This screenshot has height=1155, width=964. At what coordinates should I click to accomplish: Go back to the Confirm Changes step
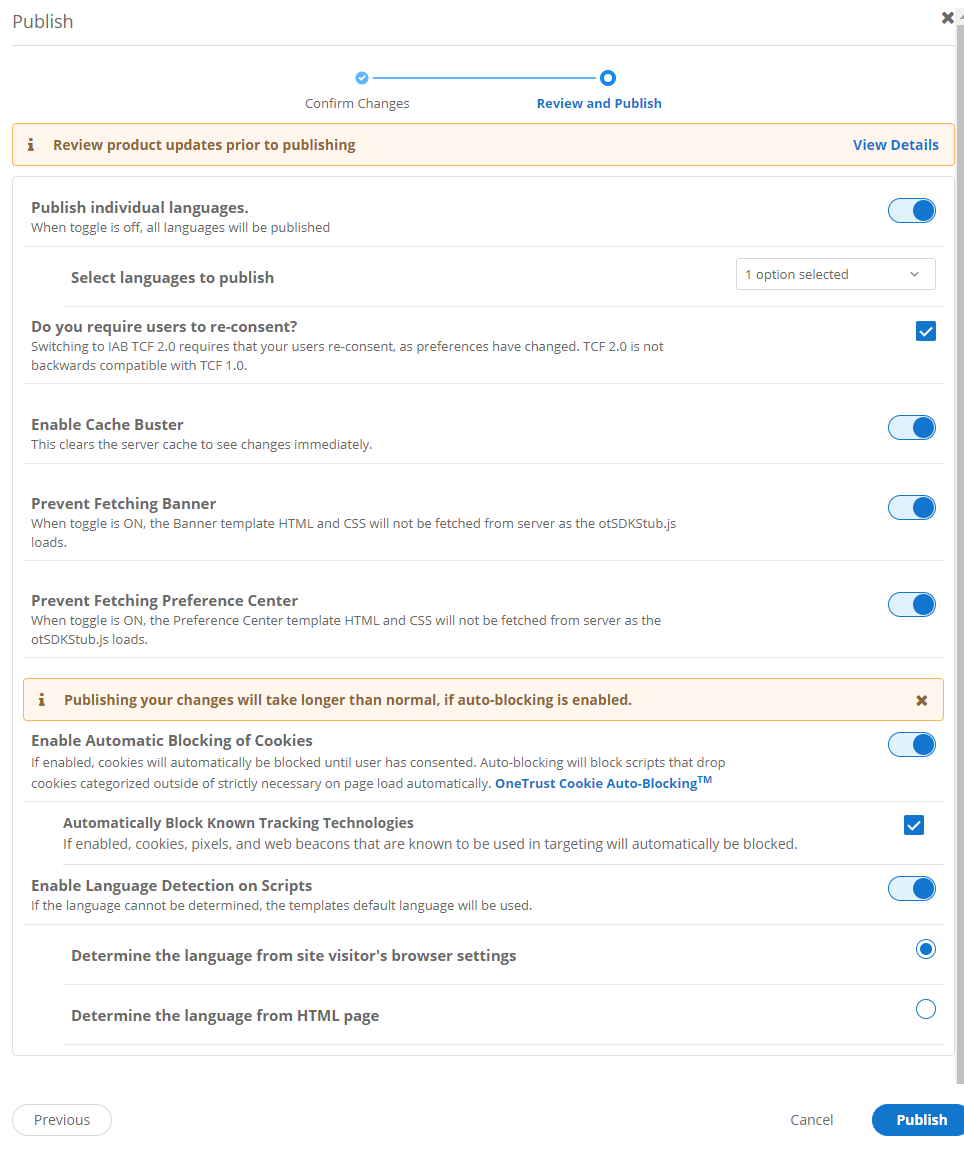coord(357,103)
